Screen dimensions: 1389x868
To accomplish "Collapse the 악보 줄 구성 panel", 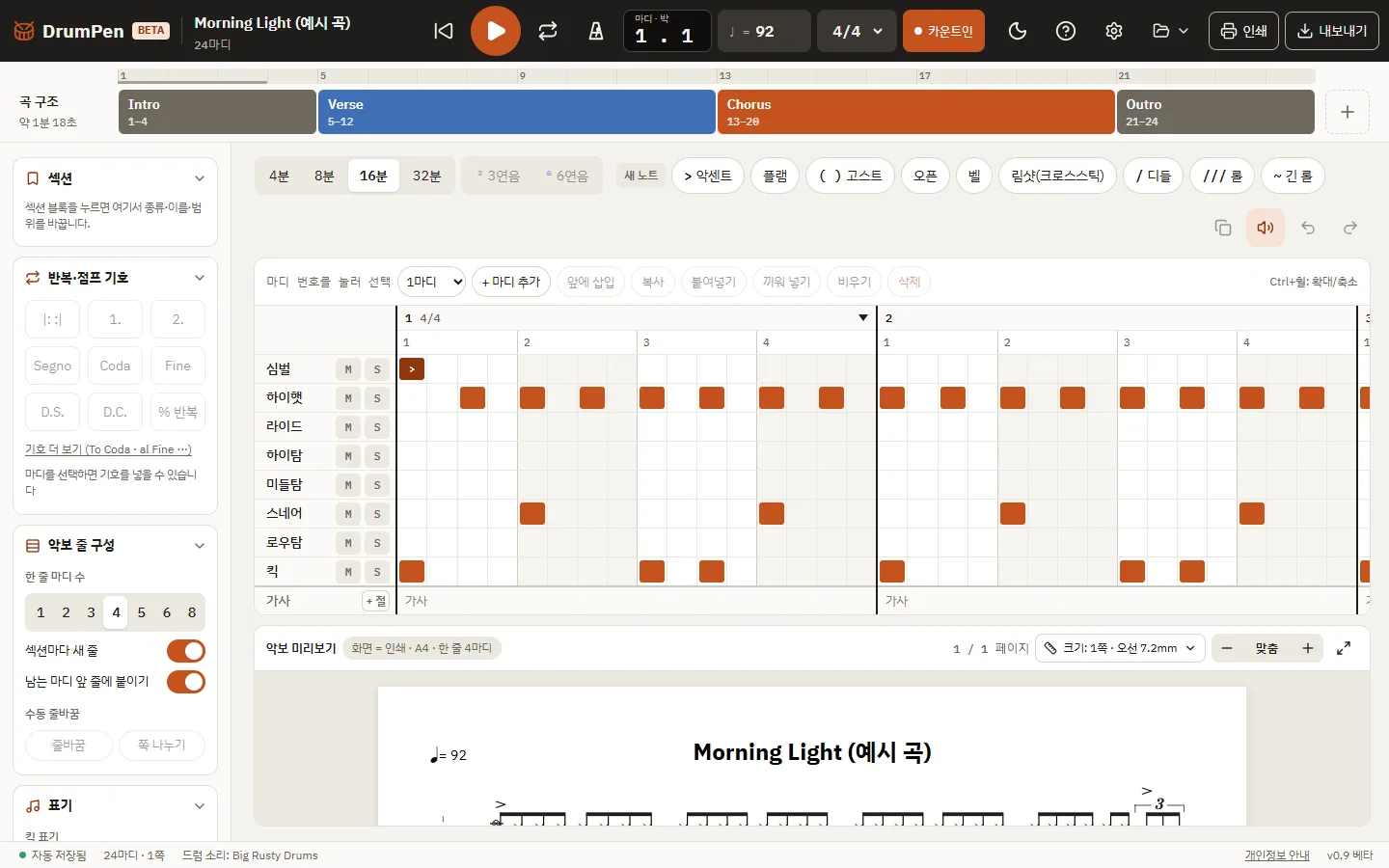I will [200, 546].
